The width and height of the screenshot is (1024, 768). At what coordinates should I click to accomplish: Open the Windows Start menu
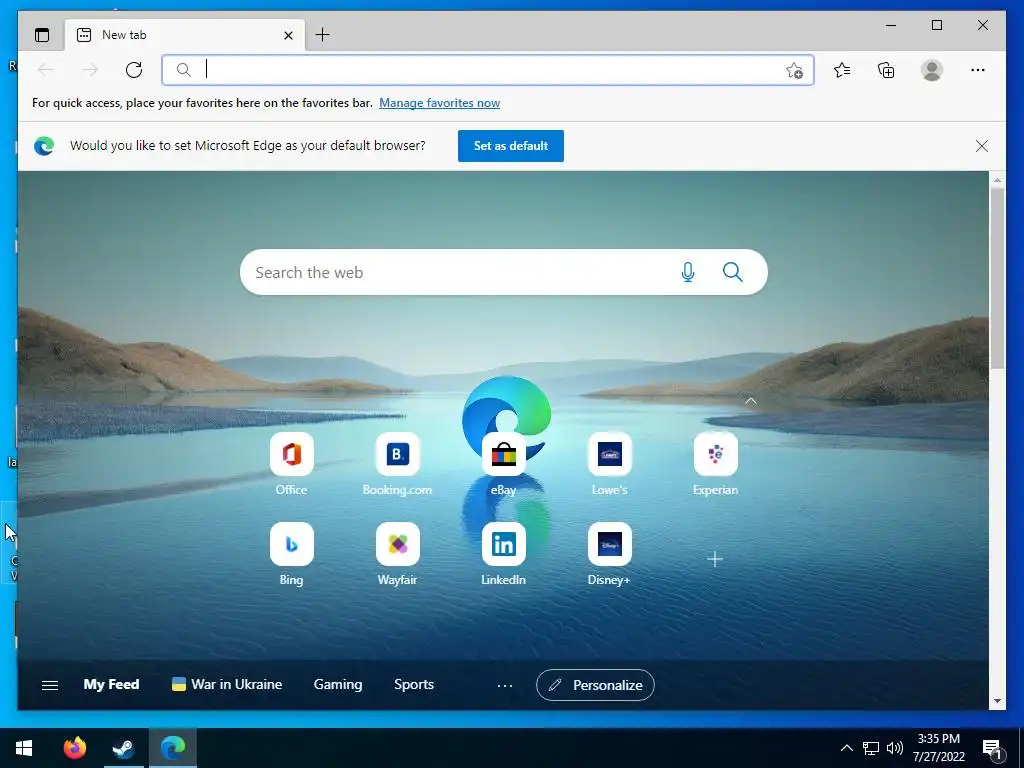pyautogui.click(x=24, y=748)
